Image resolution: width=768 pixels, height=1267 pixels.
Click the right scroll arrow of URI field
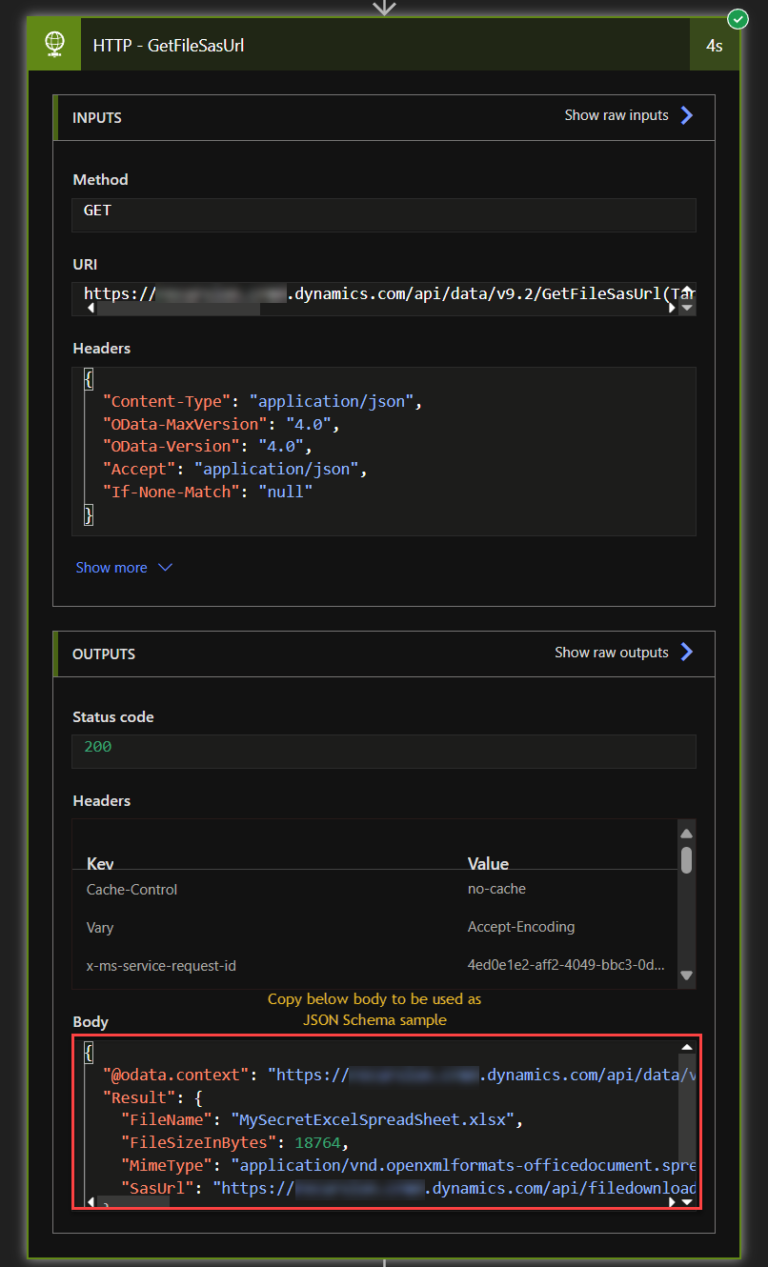click(672, 308)
